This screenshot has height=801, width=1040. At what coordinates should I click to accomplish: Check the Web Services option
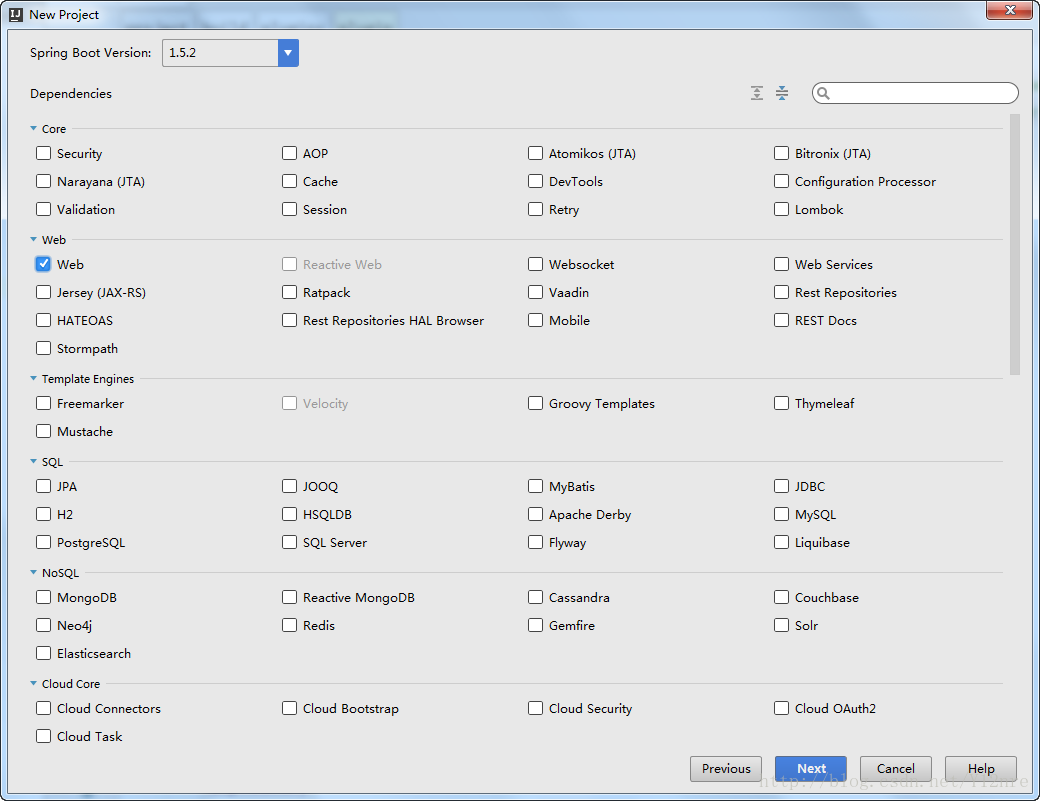point(781,264)
